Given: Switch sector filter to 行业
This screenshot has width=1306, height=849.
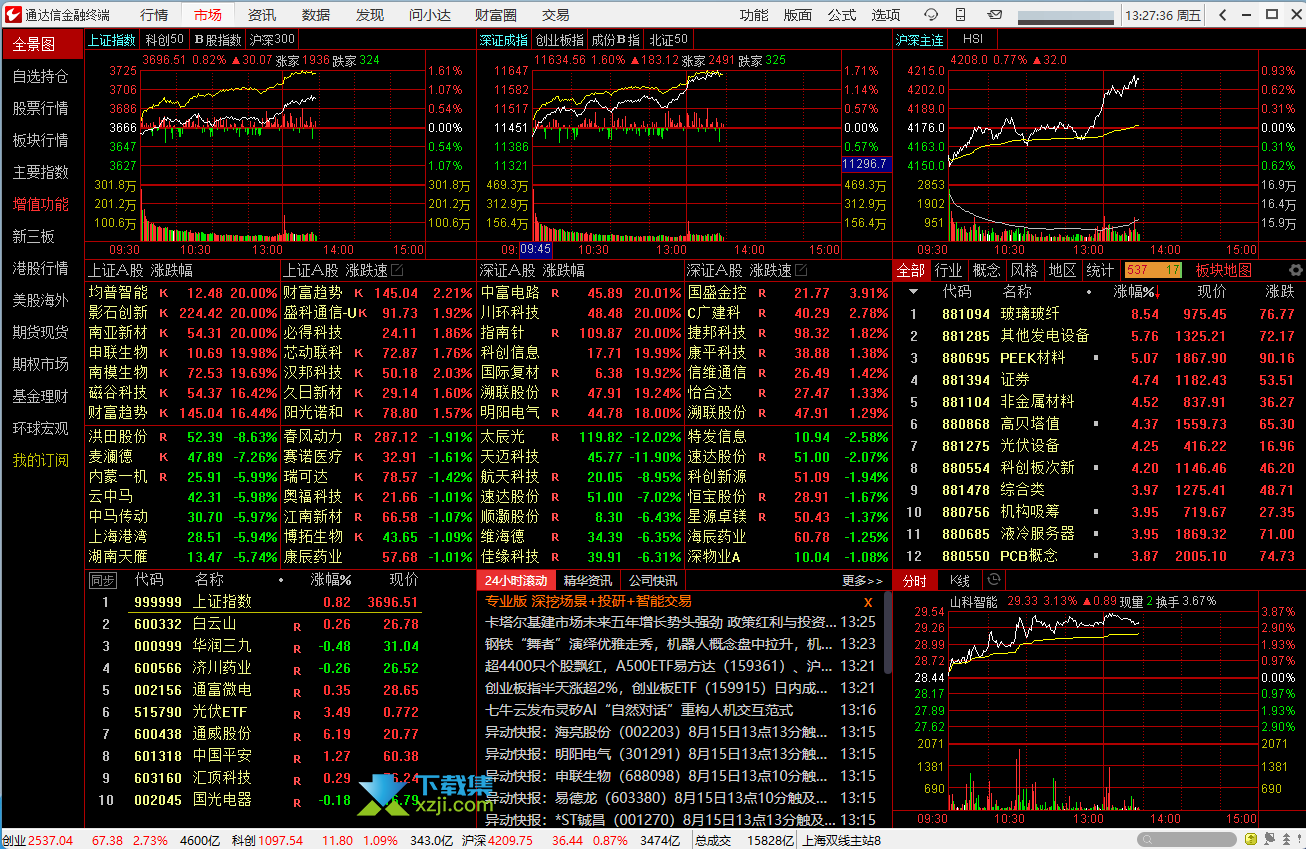Looking at the screenshot, I should coord(949,270).
